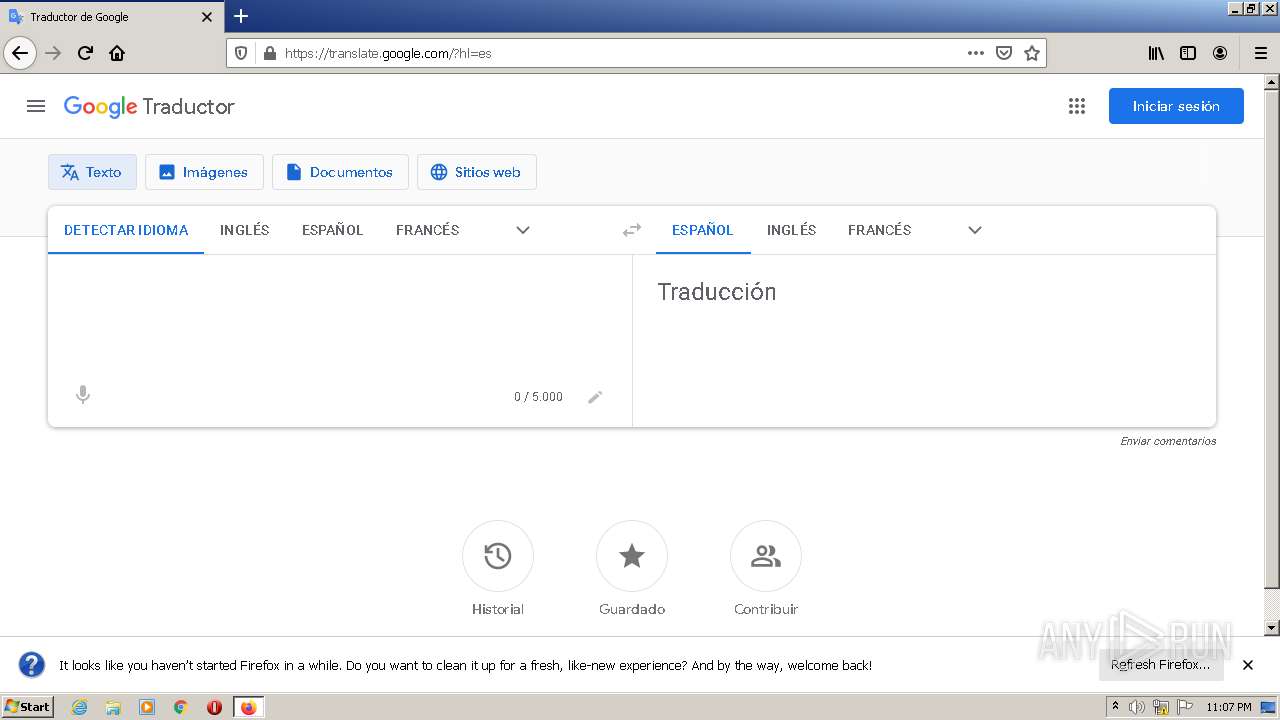Open the Google Translate main menu hamburger
The height and width of the screenshot is (720, 1280).
point(36,106)
